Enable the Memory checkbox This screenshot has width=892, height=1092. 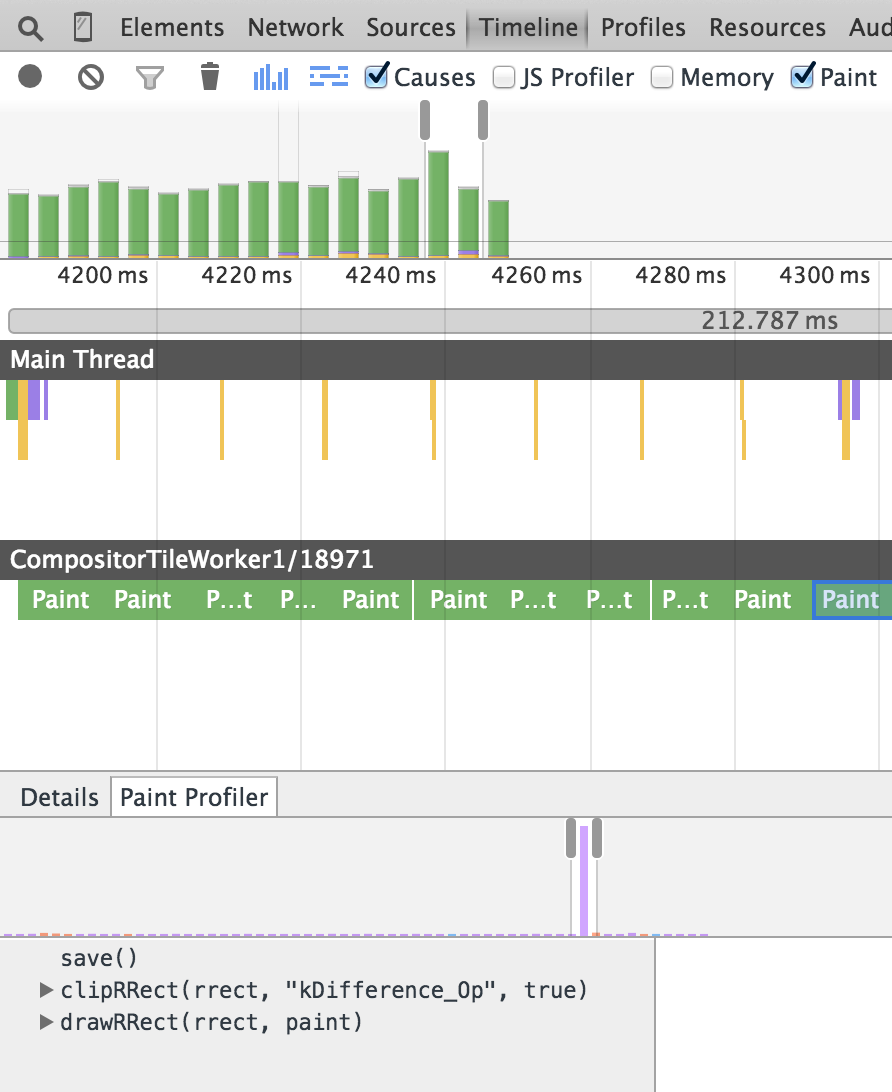(662, 77)
